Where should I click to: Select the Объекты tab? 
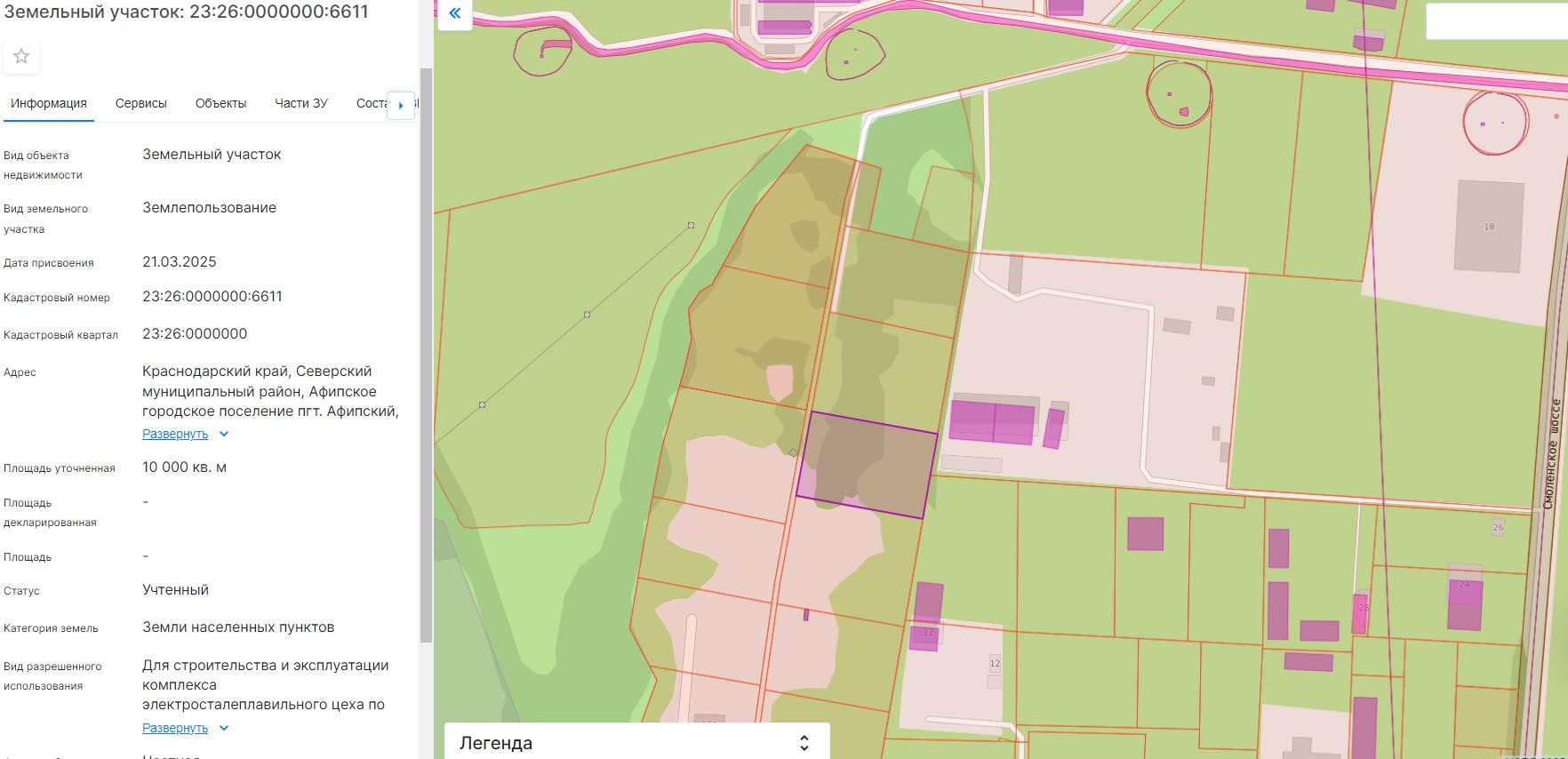(x=220, y=103)
